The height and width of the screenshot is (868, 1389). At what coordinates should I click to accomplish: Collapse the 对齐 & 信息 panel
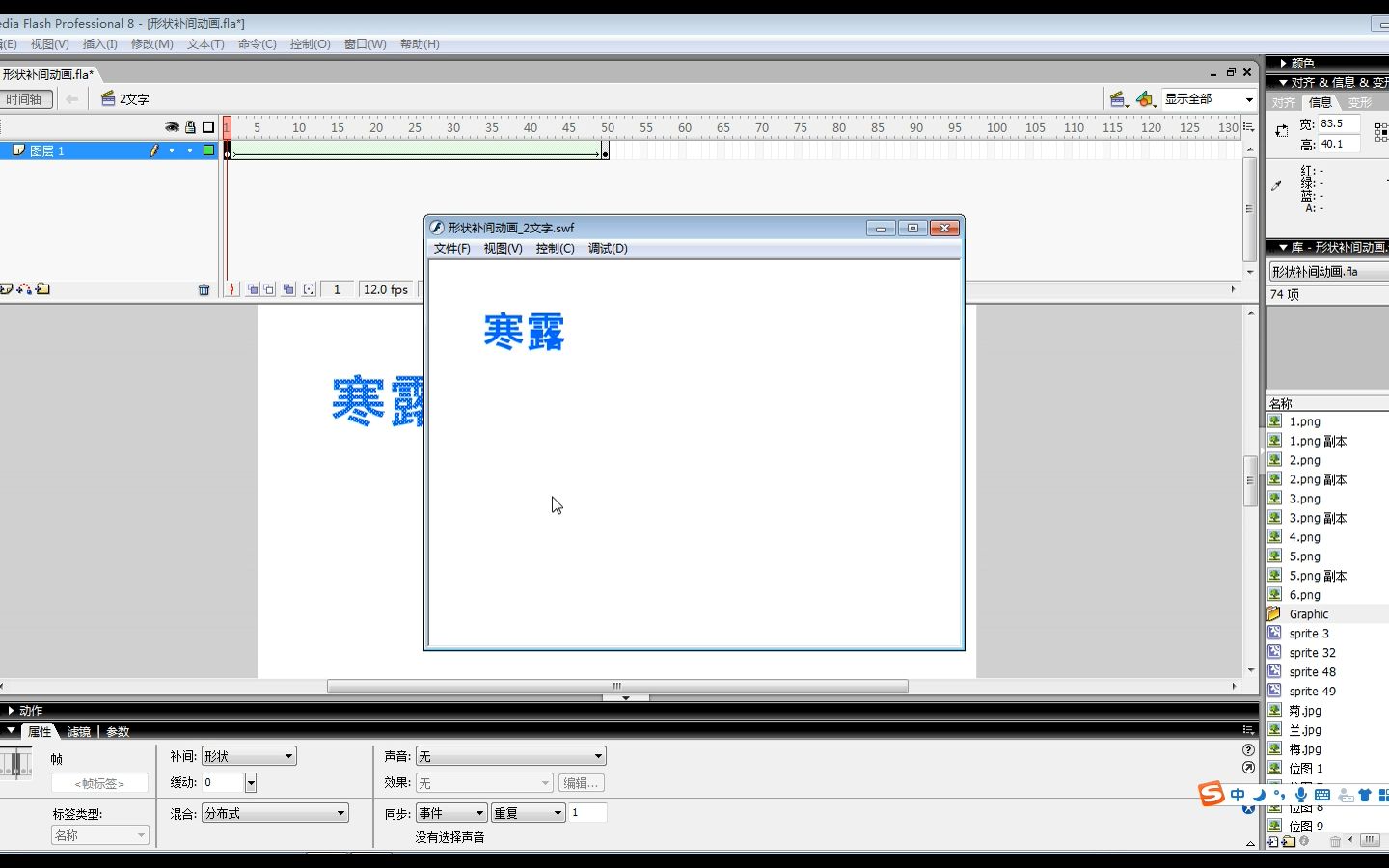click(1282, 83)
